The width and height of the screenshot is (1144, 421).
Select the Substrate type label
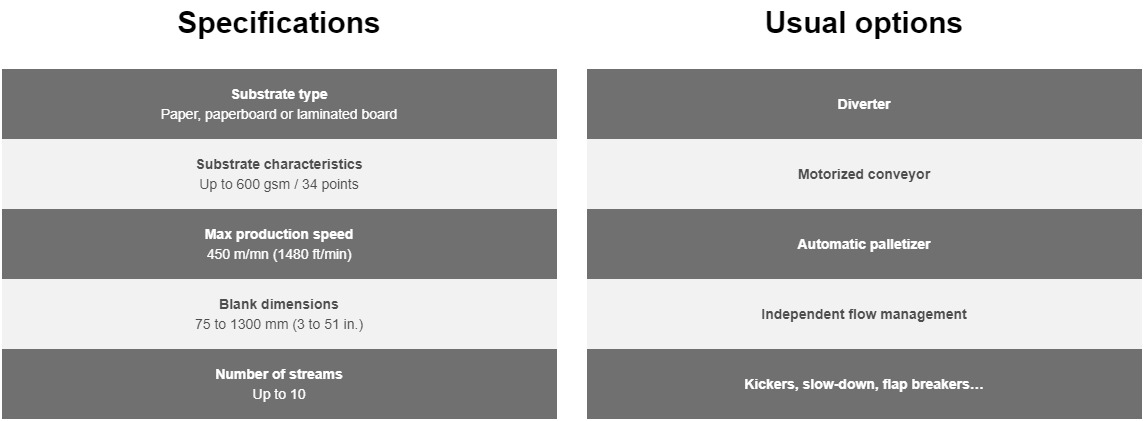point(279,94)
